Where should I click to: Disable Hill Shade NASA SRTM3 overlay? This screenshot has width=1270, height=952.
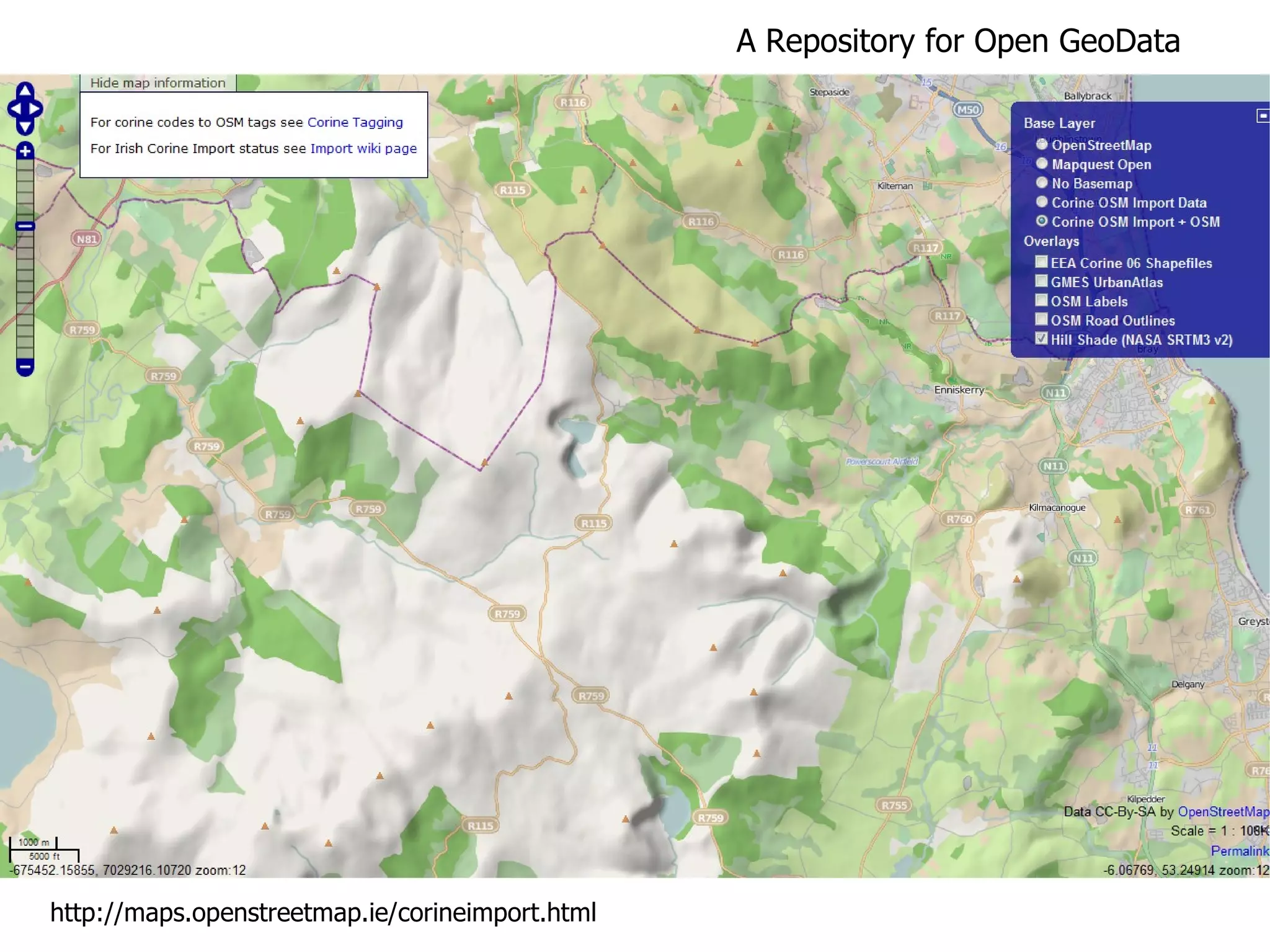[x=1042, y=339]
